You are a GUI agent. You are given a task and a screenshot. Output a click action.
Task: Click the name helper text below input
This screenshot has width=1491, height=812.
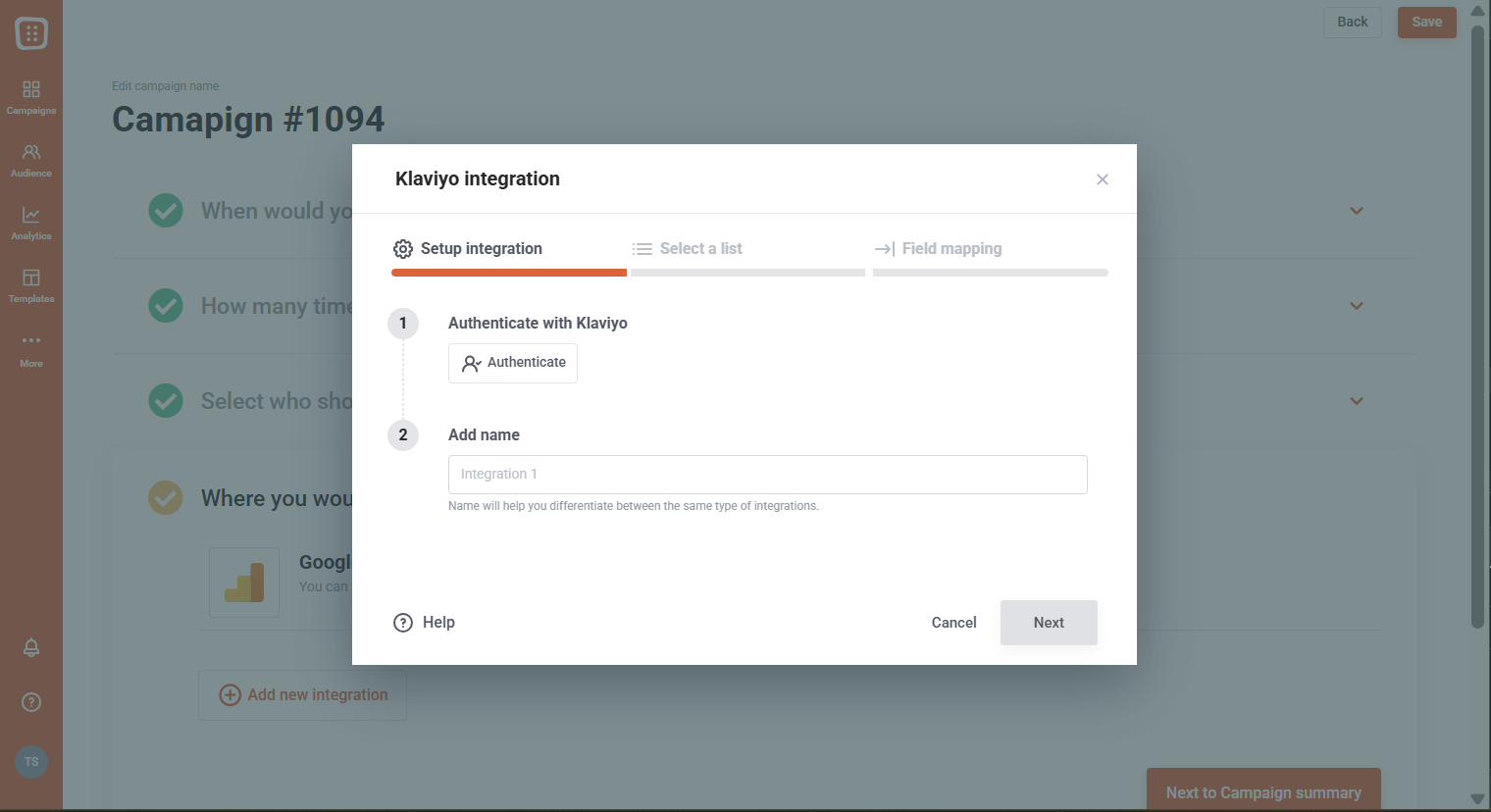pyautogui.click(x=634, y=506)
